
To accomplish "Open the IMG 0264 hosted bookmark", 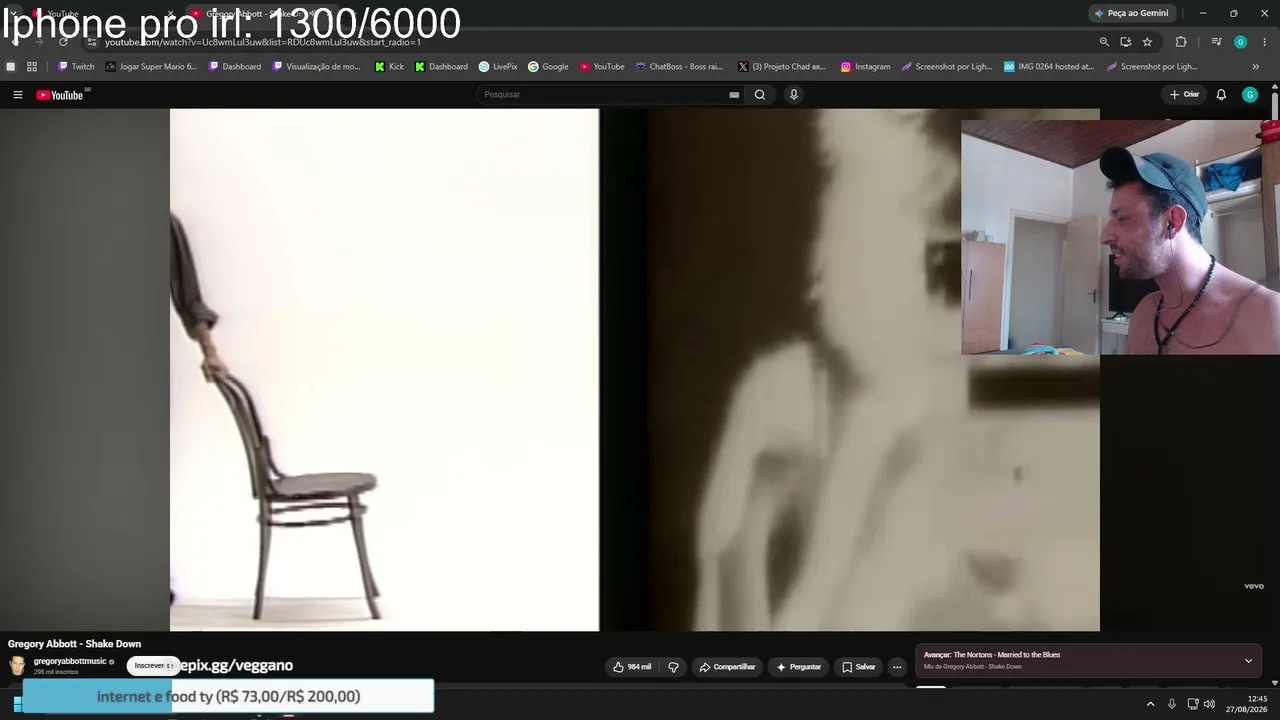I will [x=1049, y=67].
